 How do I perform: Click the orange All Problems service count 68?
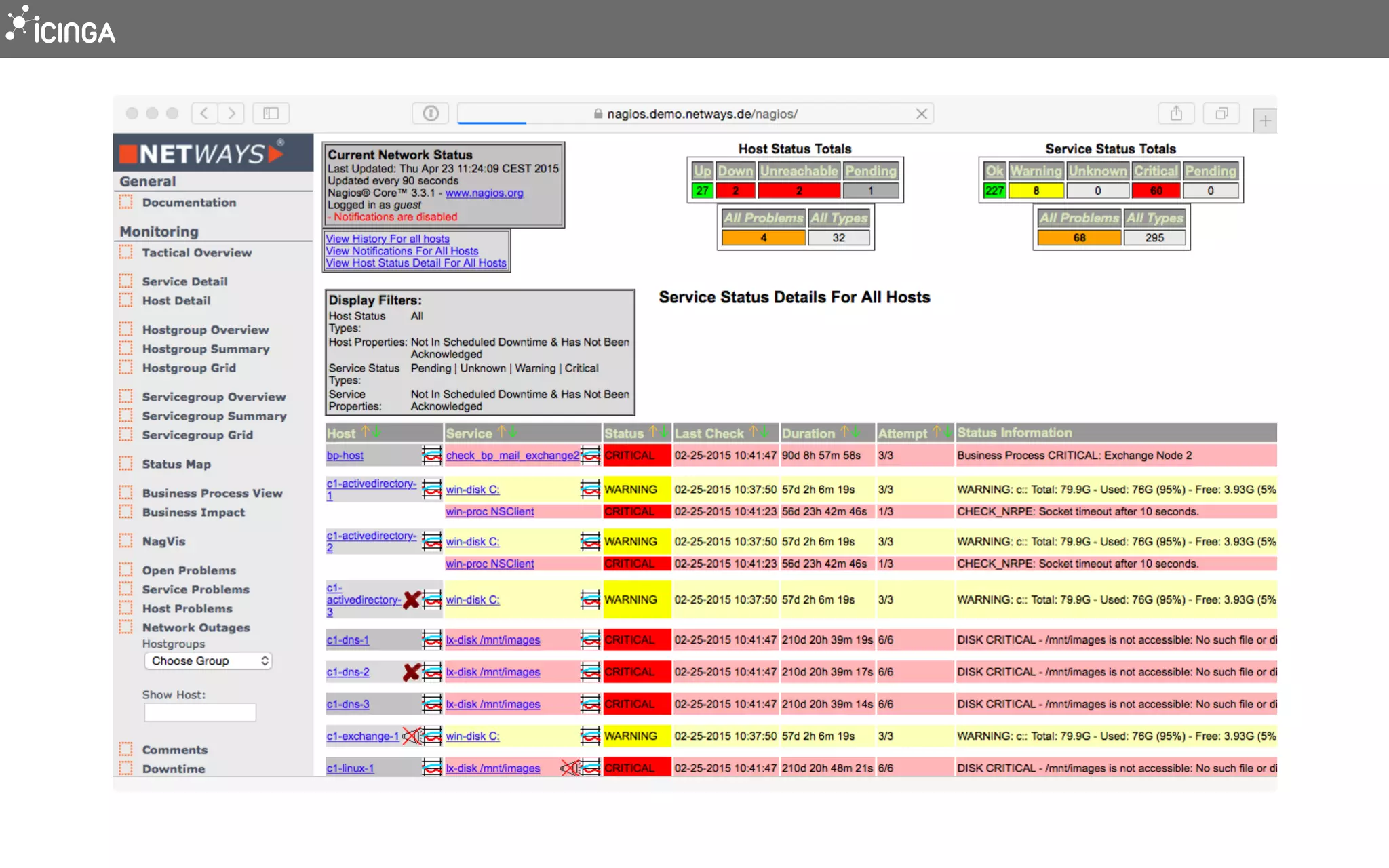coord(1078,238)
